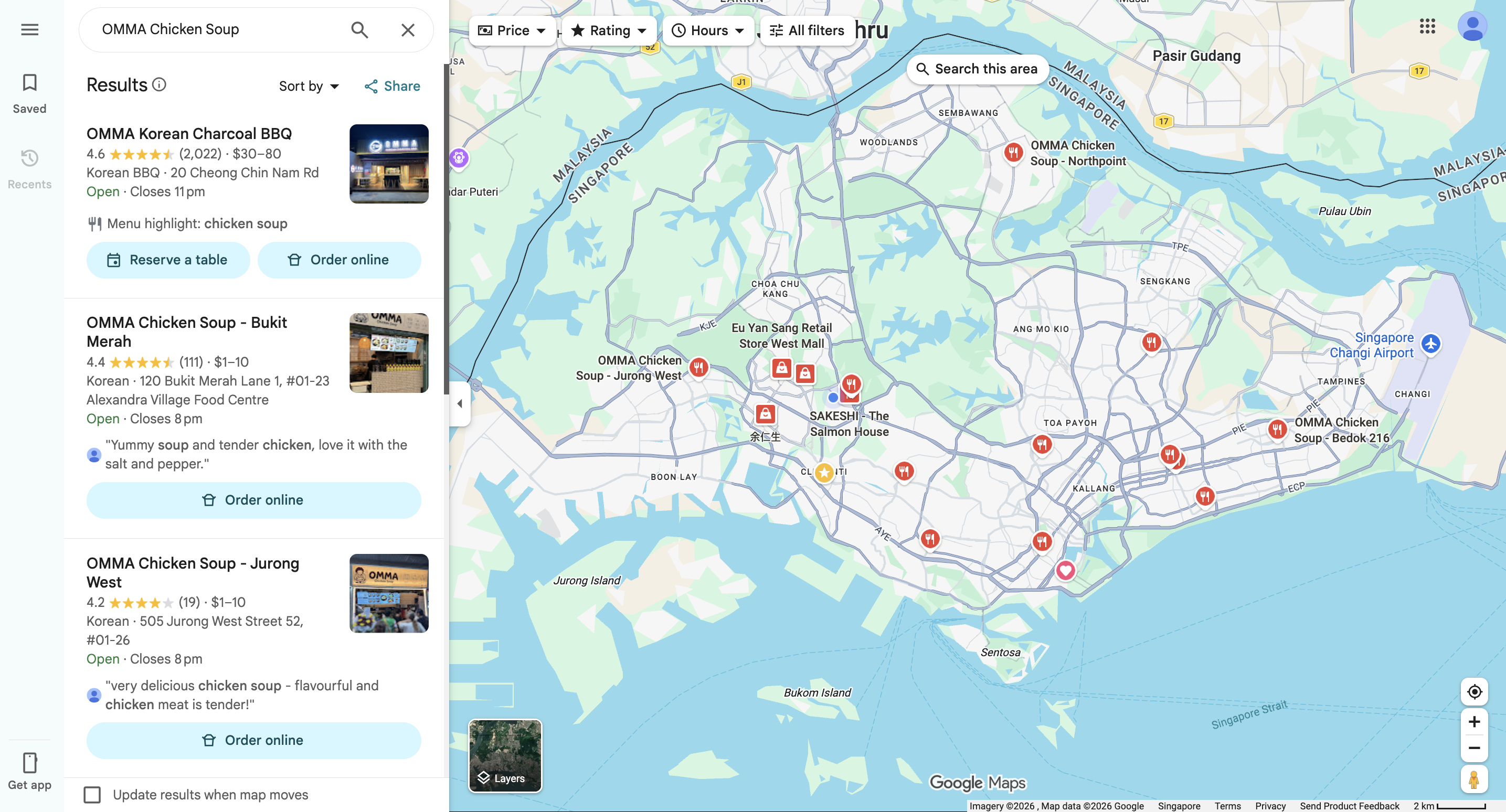Enable Update results when map moves
1506x812 pixels.
click(x=92, y=795)
